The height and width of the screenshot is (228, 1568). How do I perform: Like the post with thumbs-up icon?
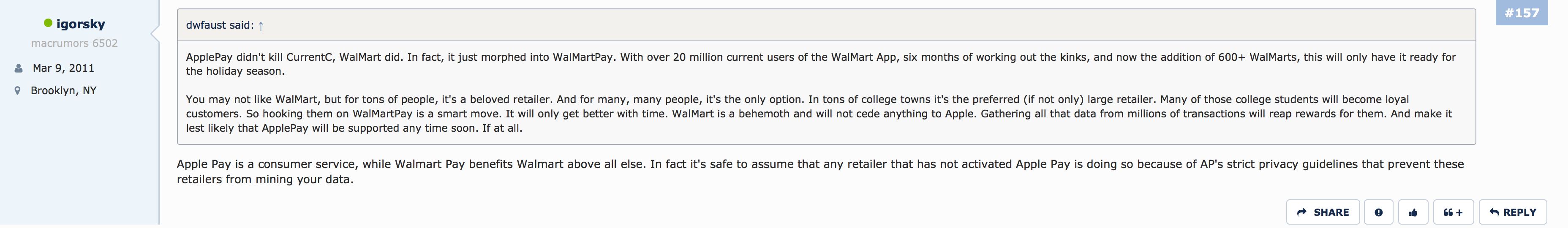(1413, 212)
